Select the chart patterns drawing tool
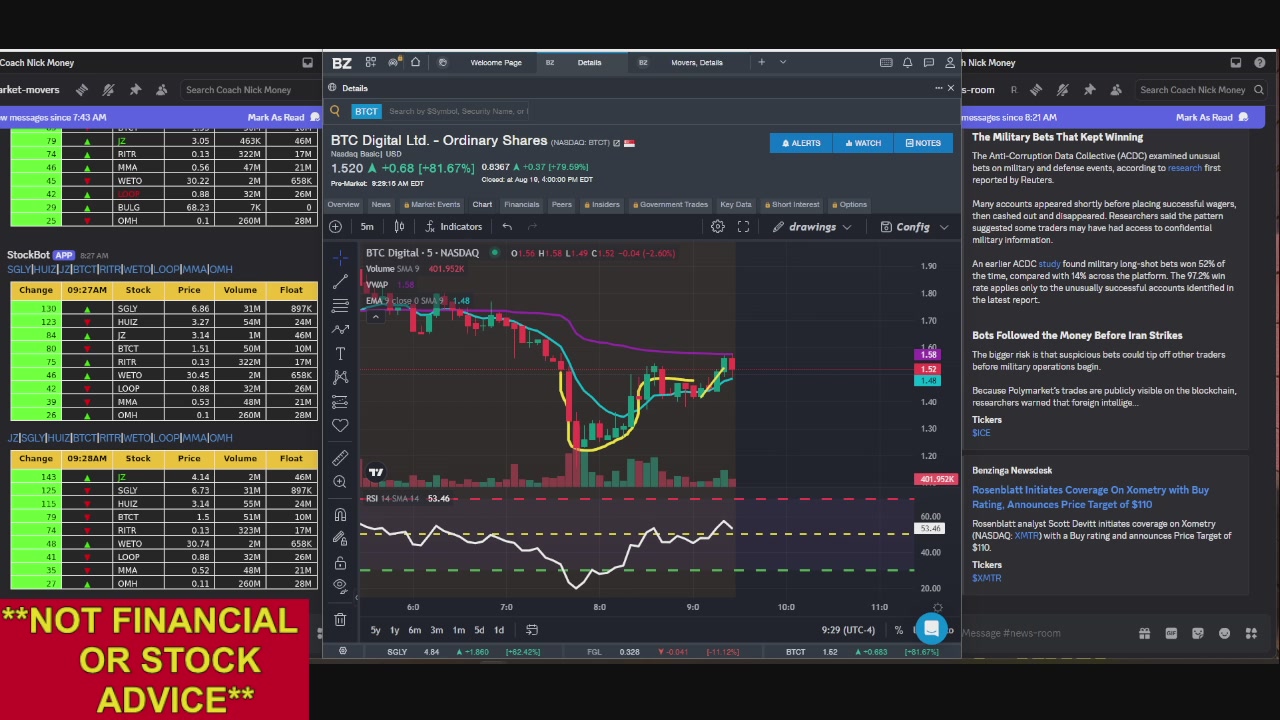The width and height of the screenshot is (1280, 720). point(340,377)
